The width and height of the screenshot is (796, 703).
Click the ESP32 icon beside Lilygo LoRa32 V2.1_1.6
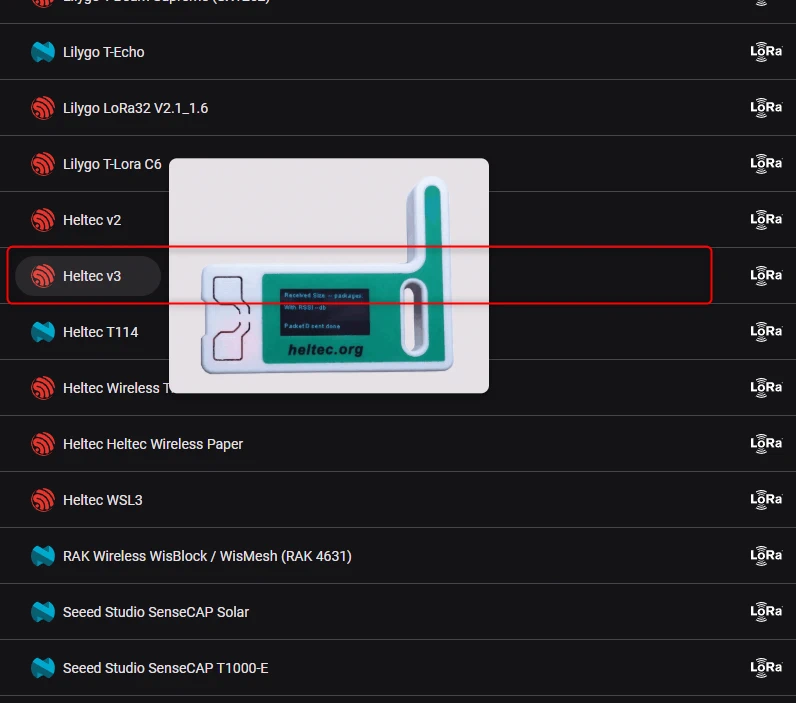coord(43,108)
